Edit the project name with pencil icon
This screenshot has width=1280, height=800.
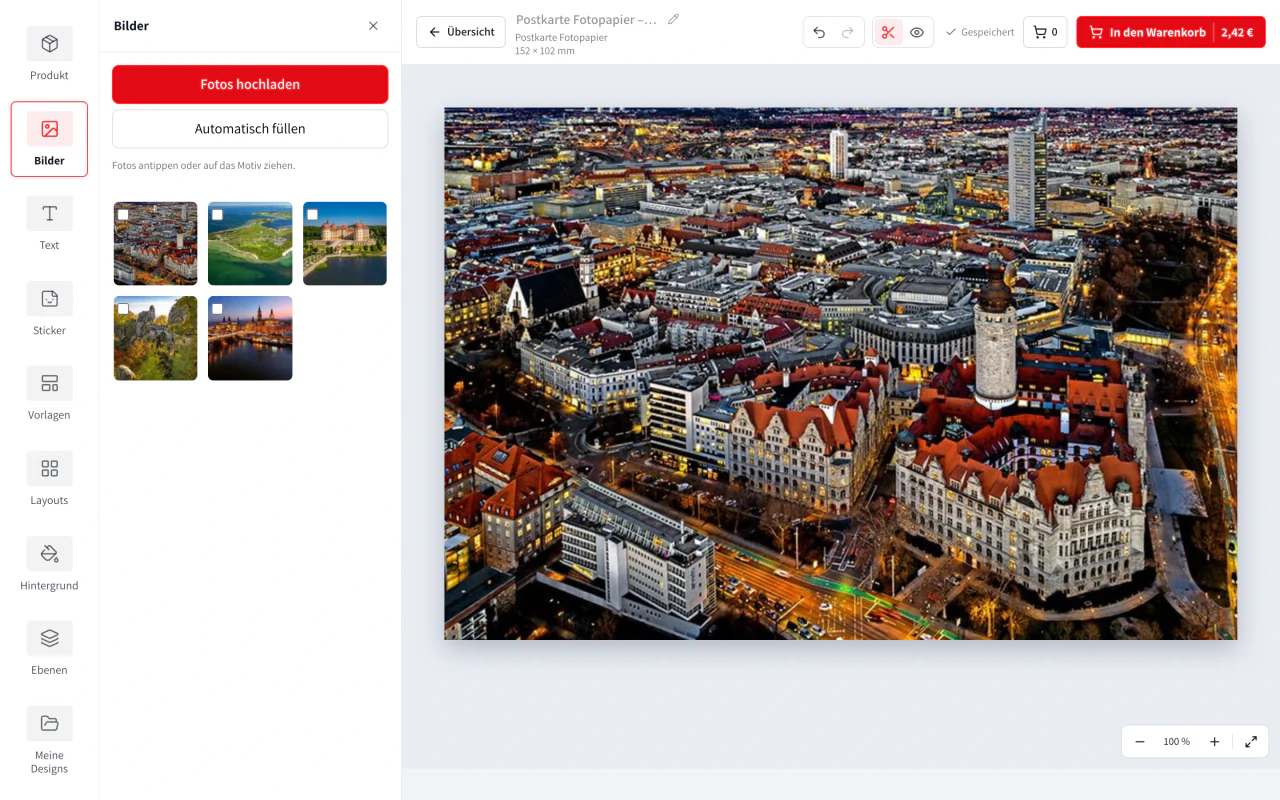click(673, 19)
